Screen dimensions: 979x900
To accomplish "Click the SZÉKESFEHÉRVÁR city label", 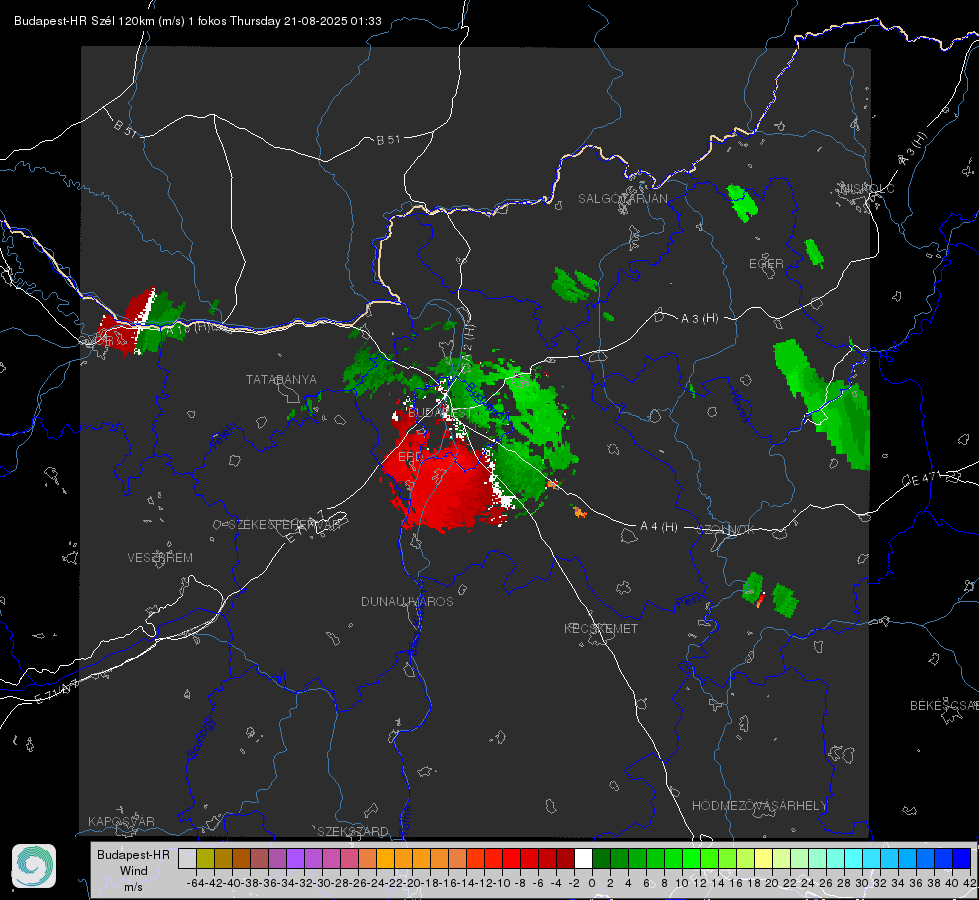I will tap(284, 525).
